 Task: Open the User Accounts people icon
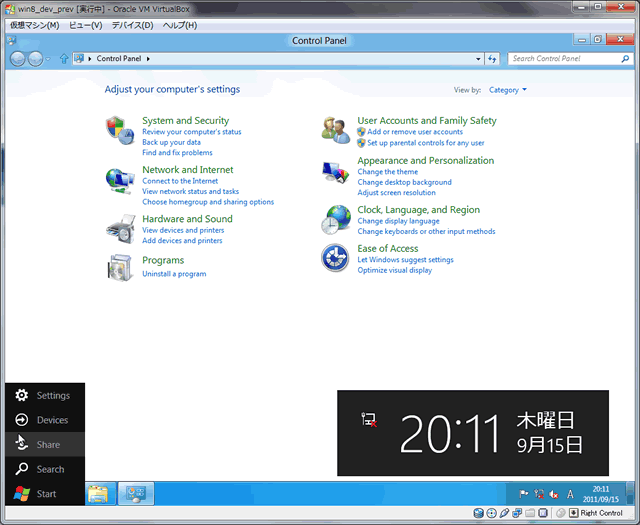pyautogui.click(x=336, y=130)
